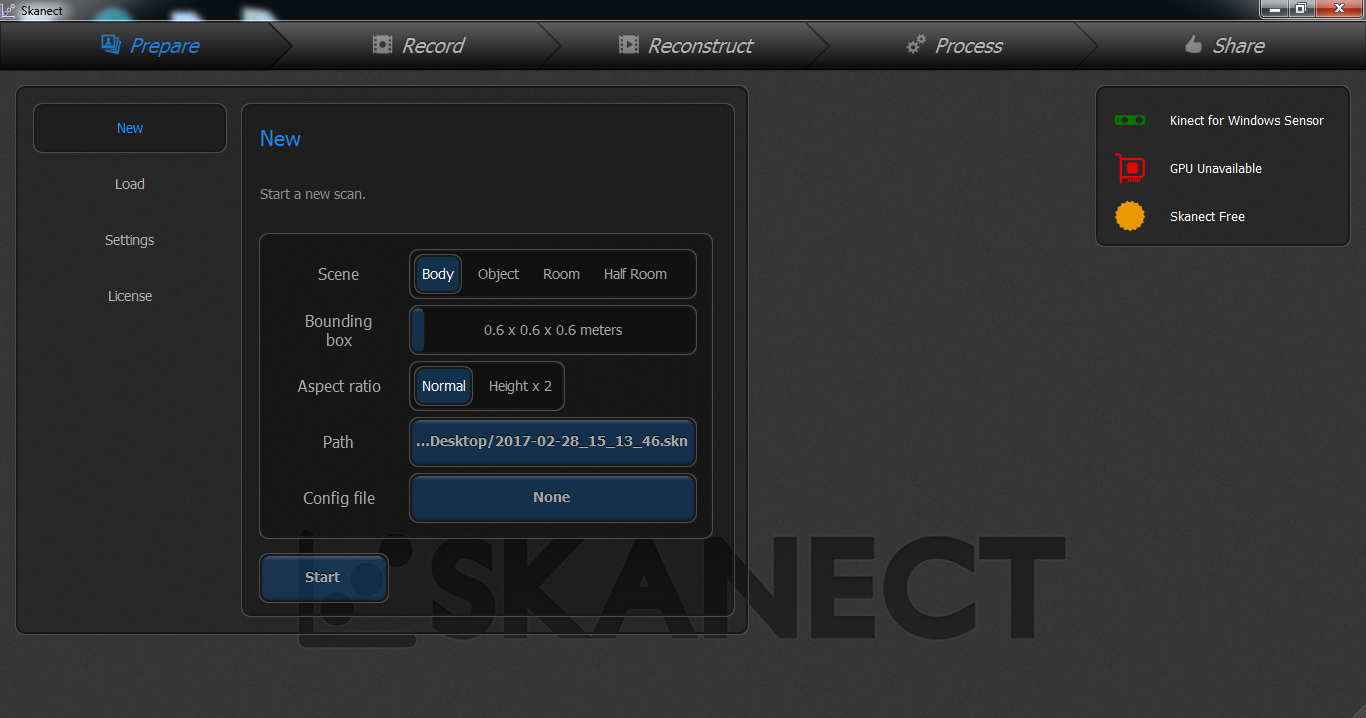Viewport: 1366px width, 718px height.
Task: Set aspect ratio to Height x 2
Action: [520, 386]
